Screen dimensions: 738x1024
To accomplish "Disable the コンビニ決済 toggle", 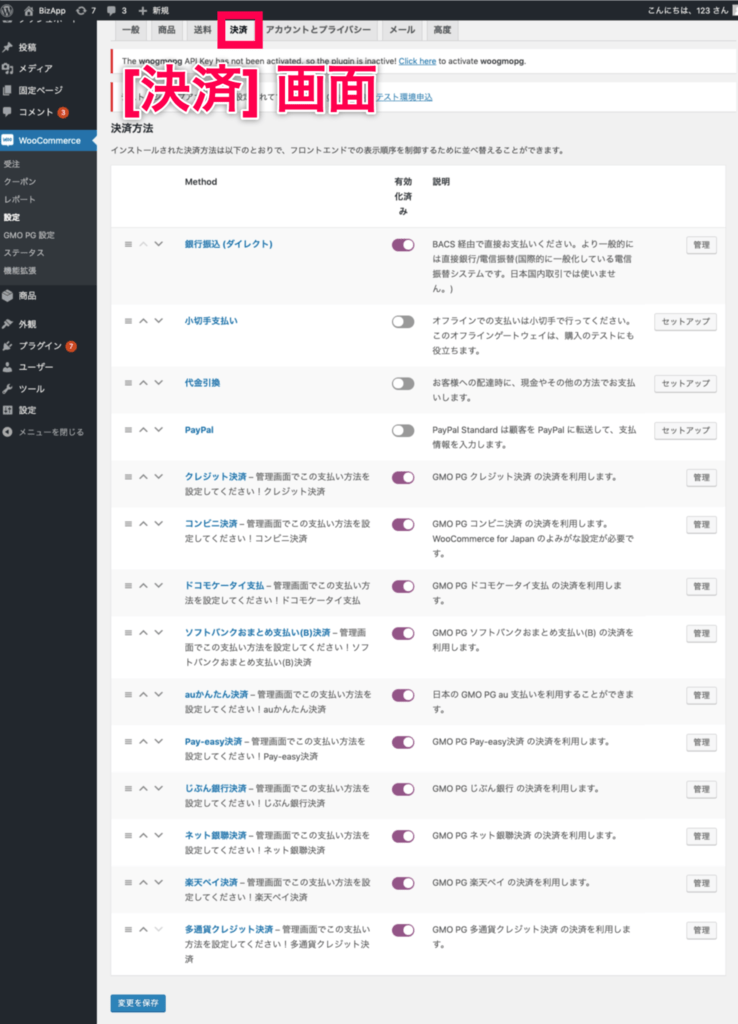I will click(403, 524).
